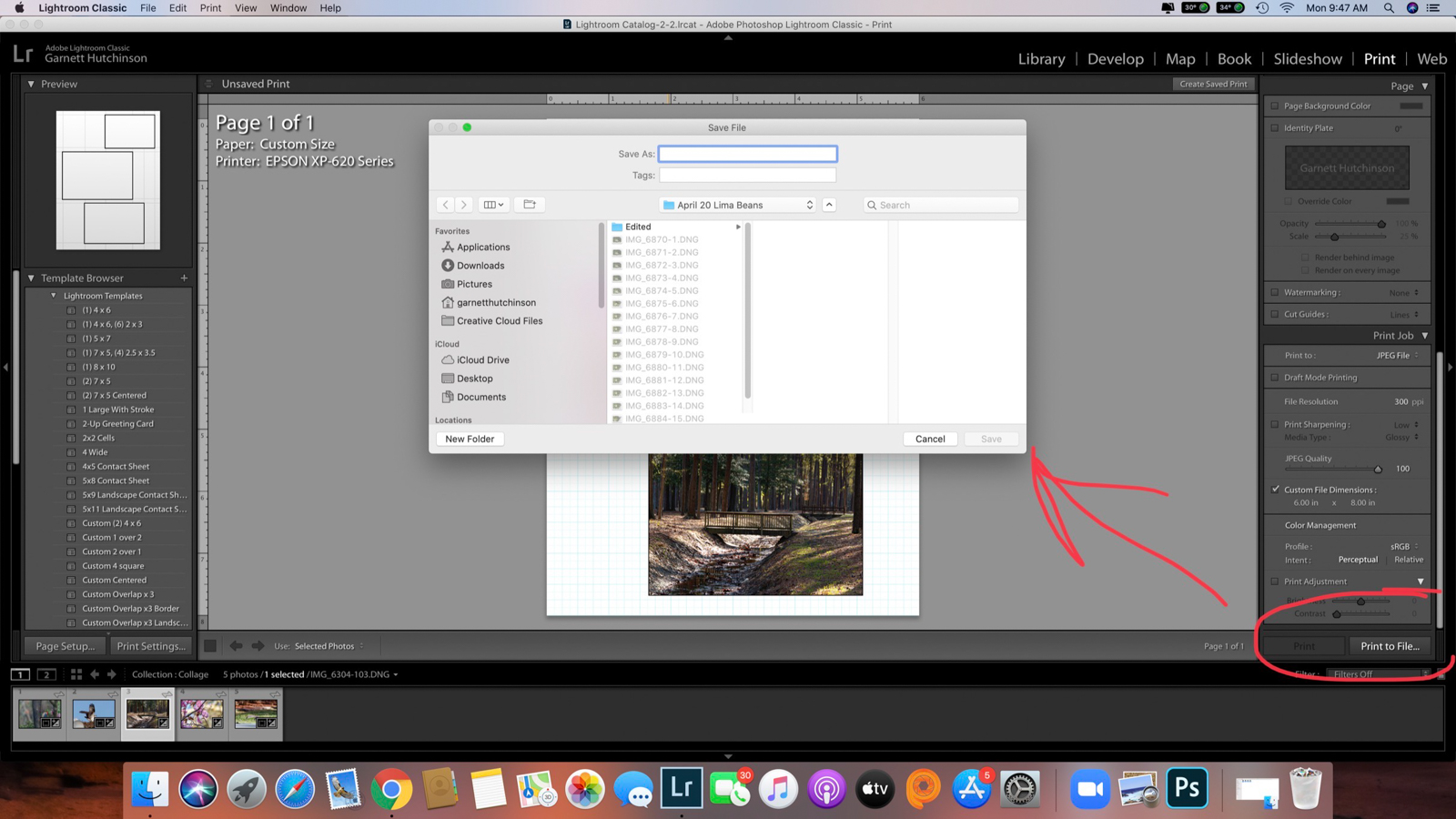Screen dimensions: 1456x819
Task: Click the previous photo arrow near the filmstrip
Action: point(95,674)
